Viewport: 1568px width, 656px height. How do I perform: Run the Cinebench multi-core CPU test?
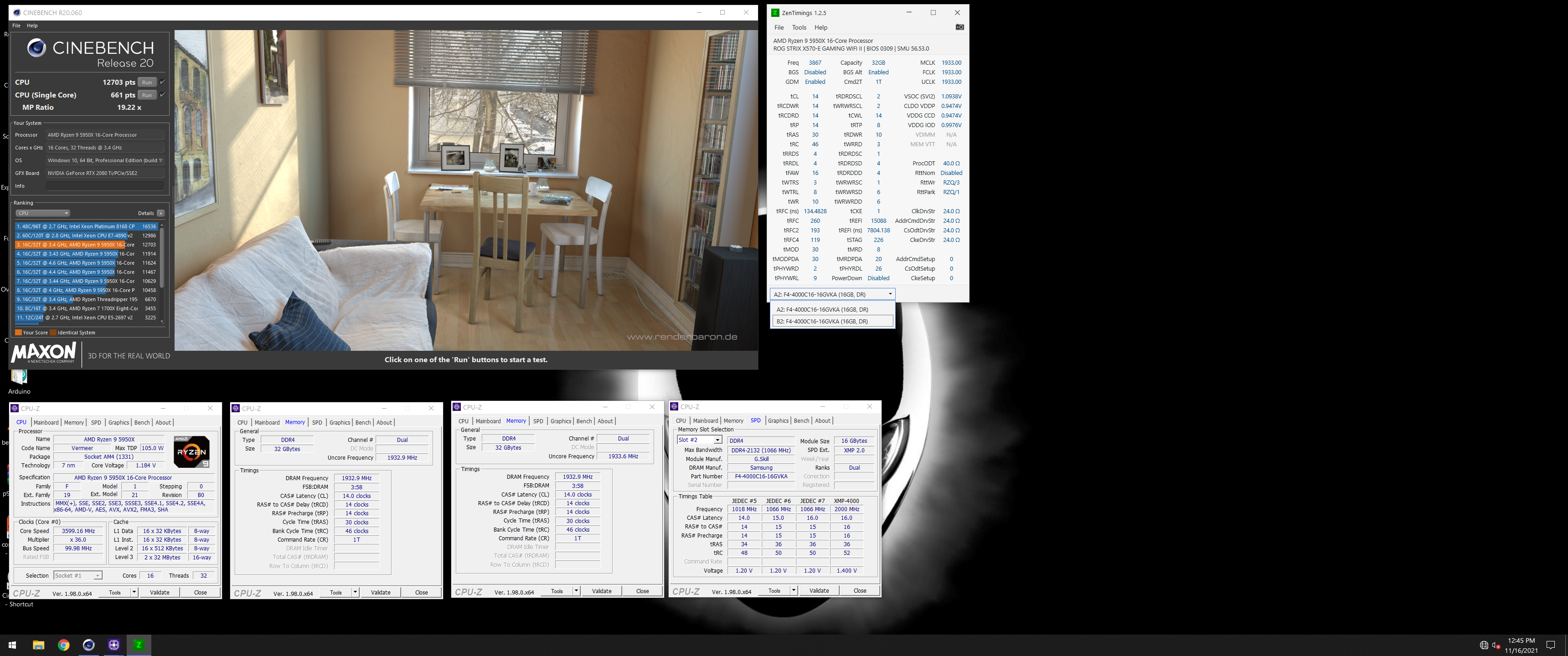click(147, 82)
